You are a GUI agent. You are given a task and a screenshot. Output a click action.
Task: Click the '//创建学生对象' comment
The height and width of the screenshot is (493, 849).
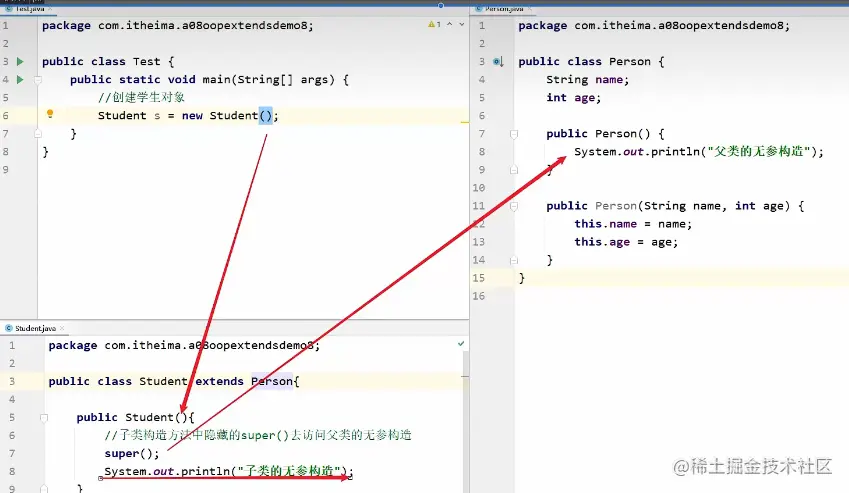141,97
